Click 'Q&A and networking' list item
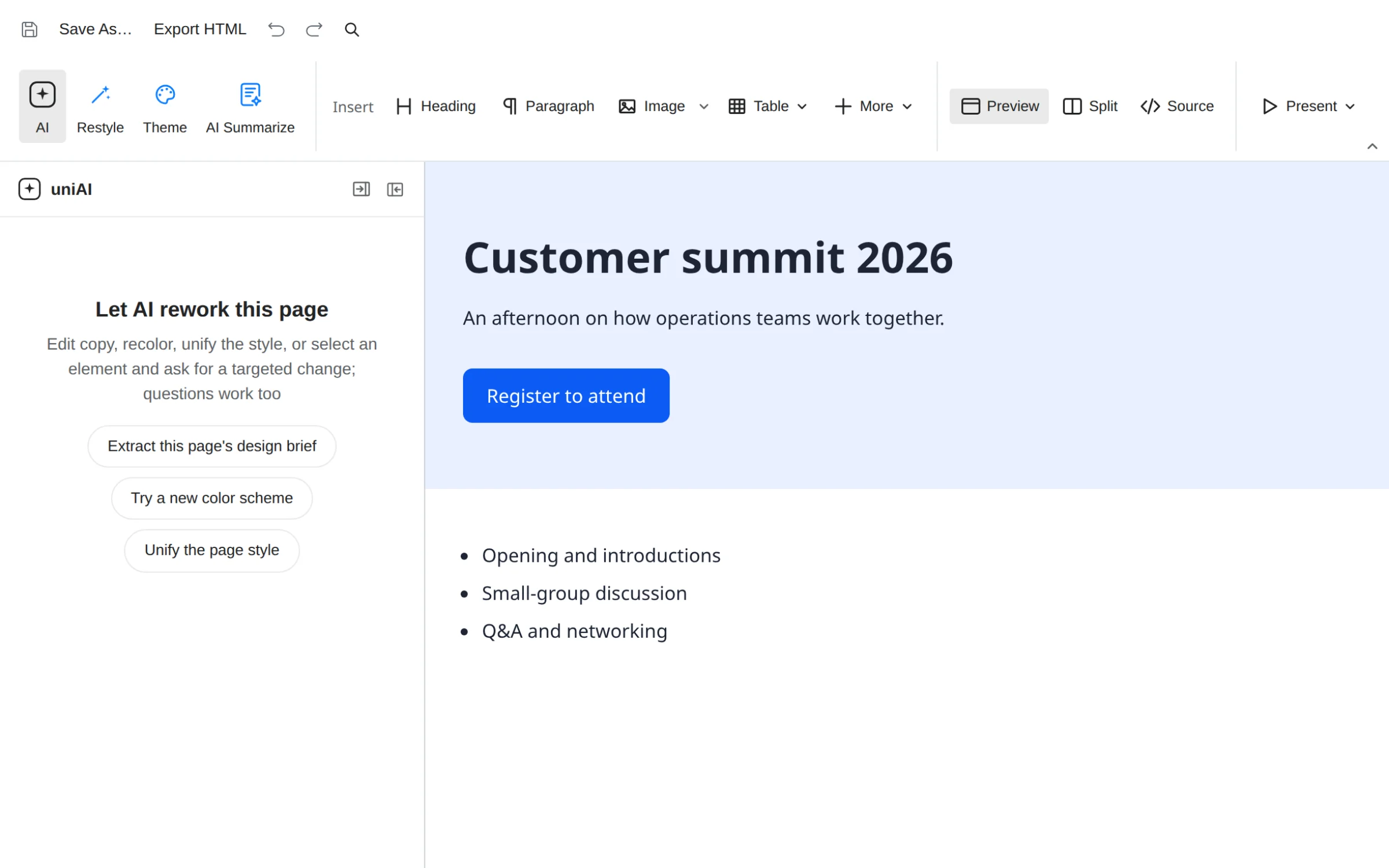 [575, 631]
